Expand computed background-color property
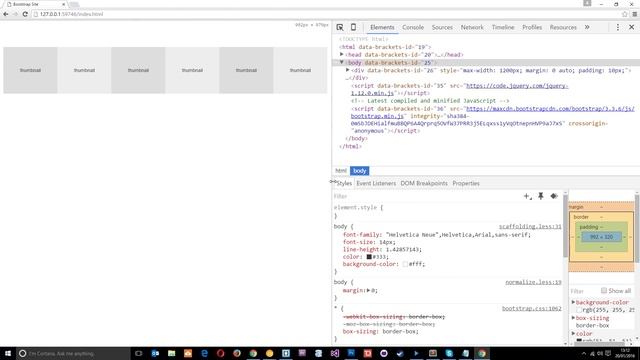 tap(573, 302)
